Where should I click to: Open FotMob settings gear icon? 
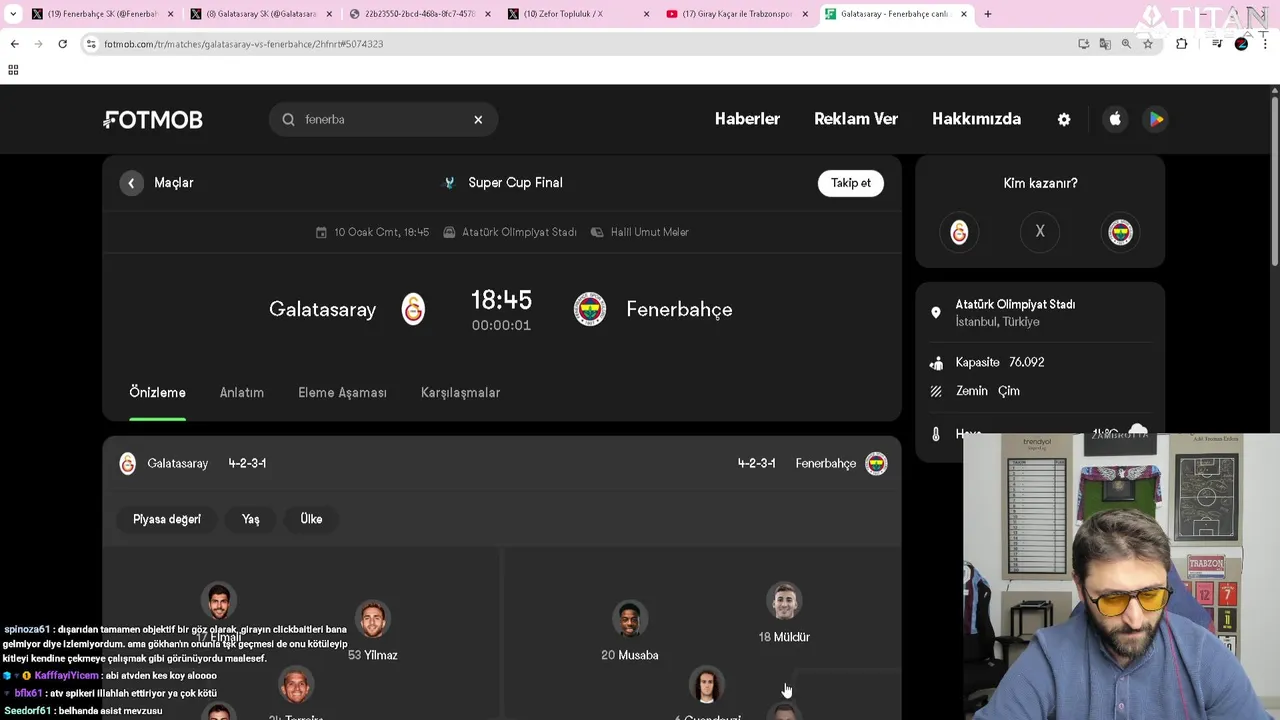[1064, 119]
